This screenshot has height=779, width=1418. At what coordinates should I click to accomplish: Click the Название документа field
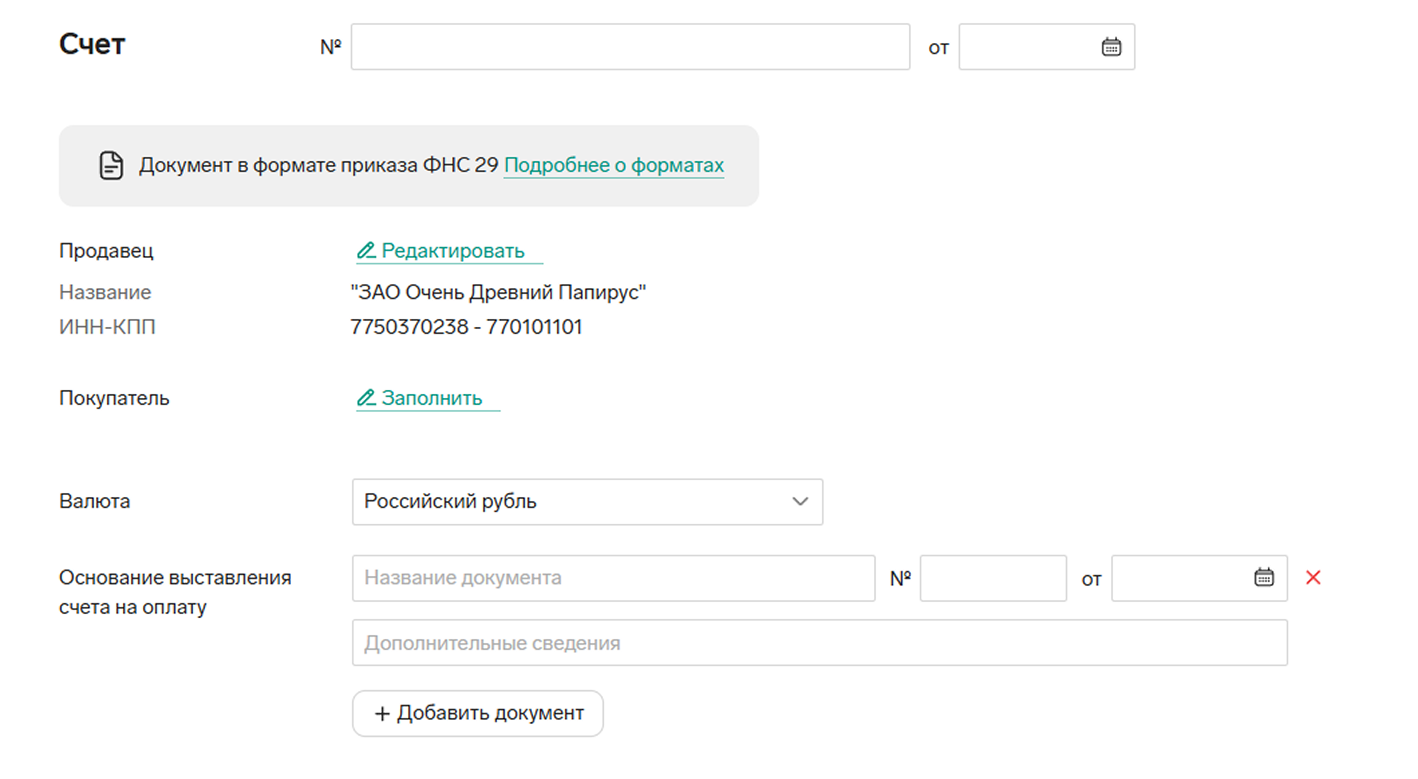613,578
